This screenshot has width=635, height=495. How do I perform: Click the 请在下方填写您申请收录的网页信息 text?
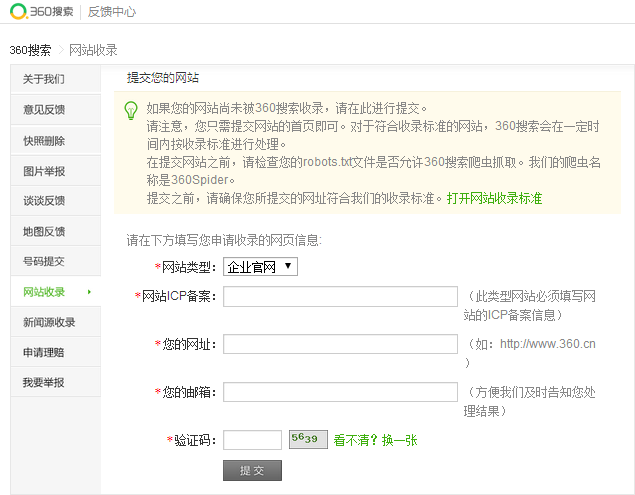[x=224, y=240]
